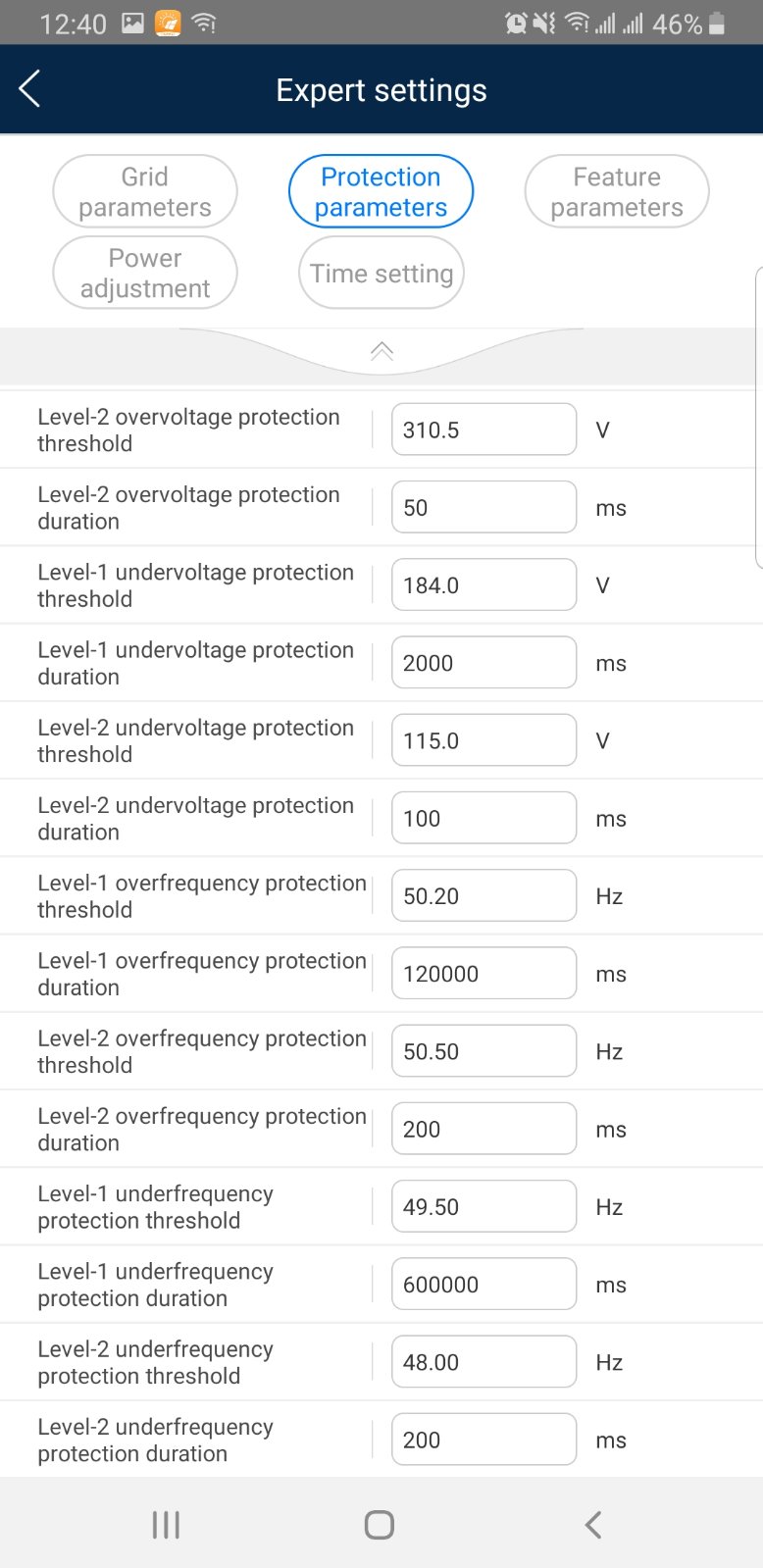The width and height of the screenshot is (763, 1568).
Task: Edit Level-2 underfrequency threshold field 48.00
Action: click(x=484, y=1361)
